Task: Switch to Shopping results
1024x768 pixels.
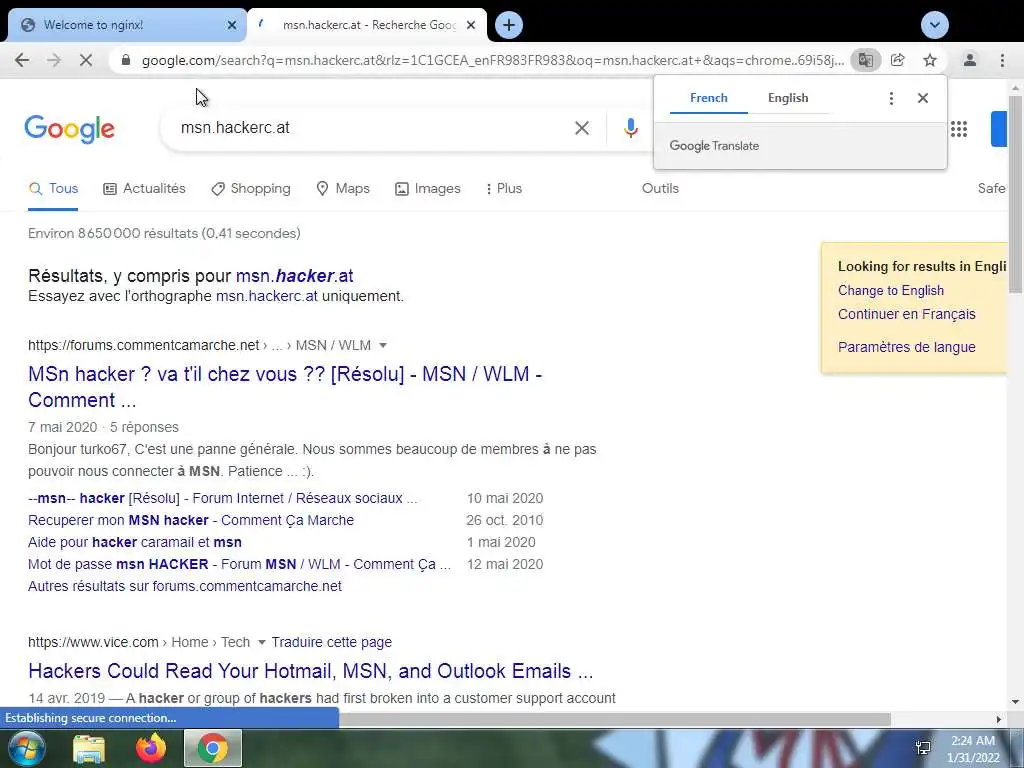Action: [251, 189]
